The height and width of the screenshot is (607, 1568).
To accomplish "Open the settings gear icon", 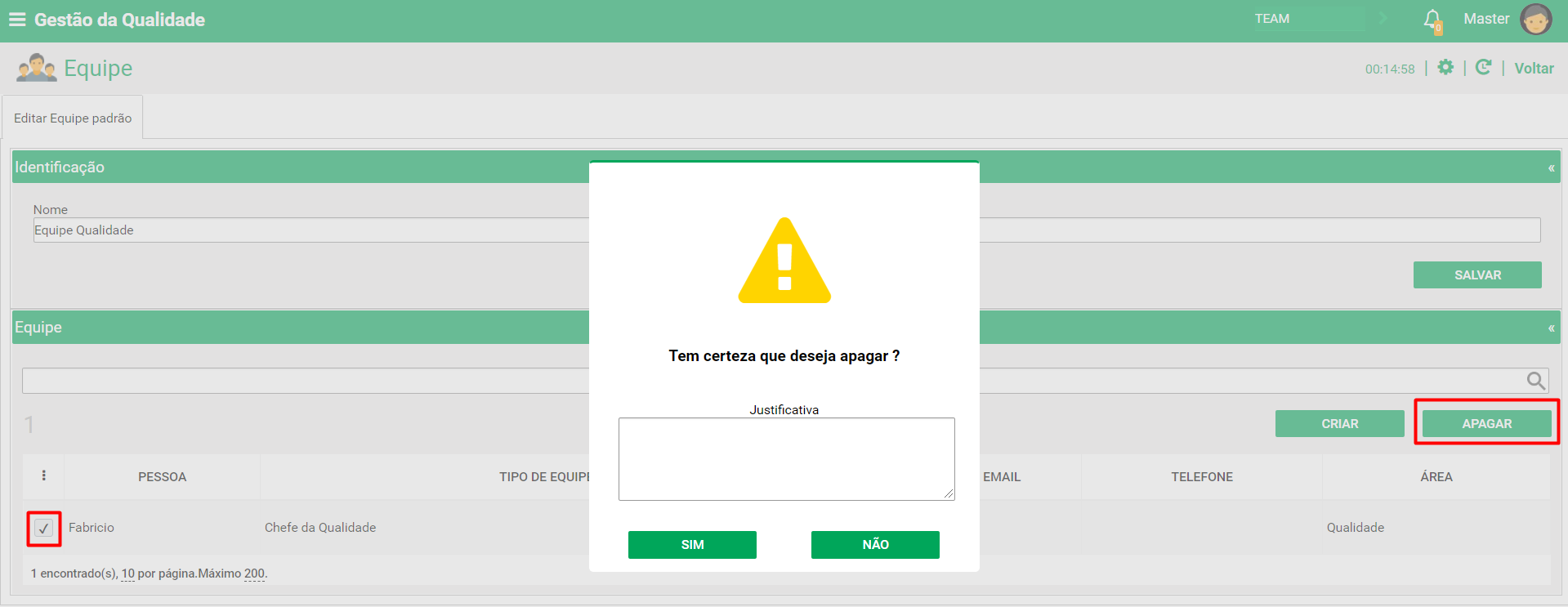I will (x=1445, y=68).
